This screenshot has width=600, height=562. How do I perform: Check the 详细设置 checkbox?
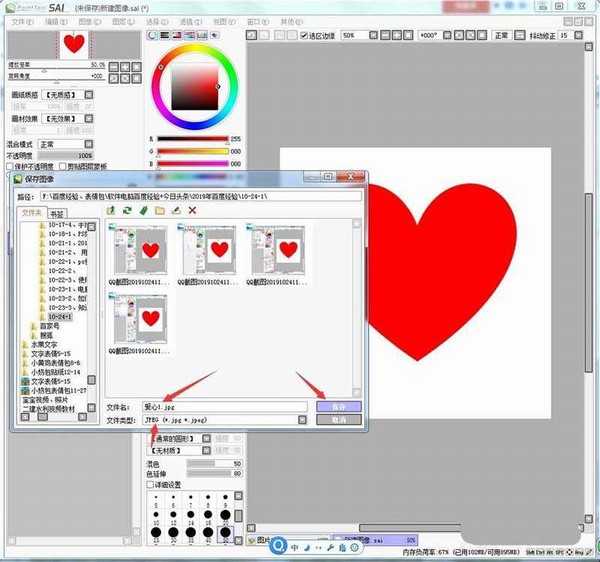click(x=151, y=485)
